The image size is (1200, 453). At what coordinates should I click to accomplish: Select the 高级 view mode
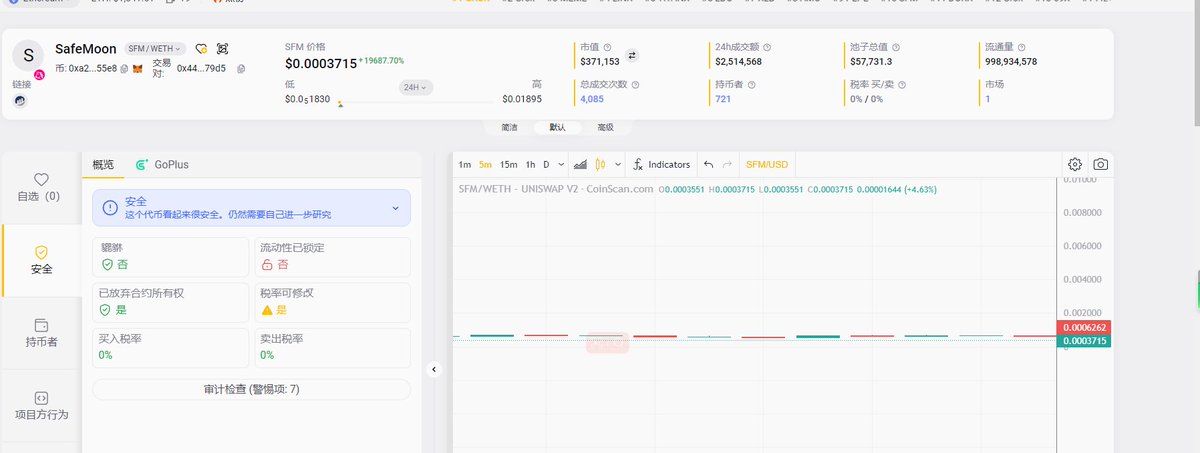pyautogui.click(x=605, y=127)
